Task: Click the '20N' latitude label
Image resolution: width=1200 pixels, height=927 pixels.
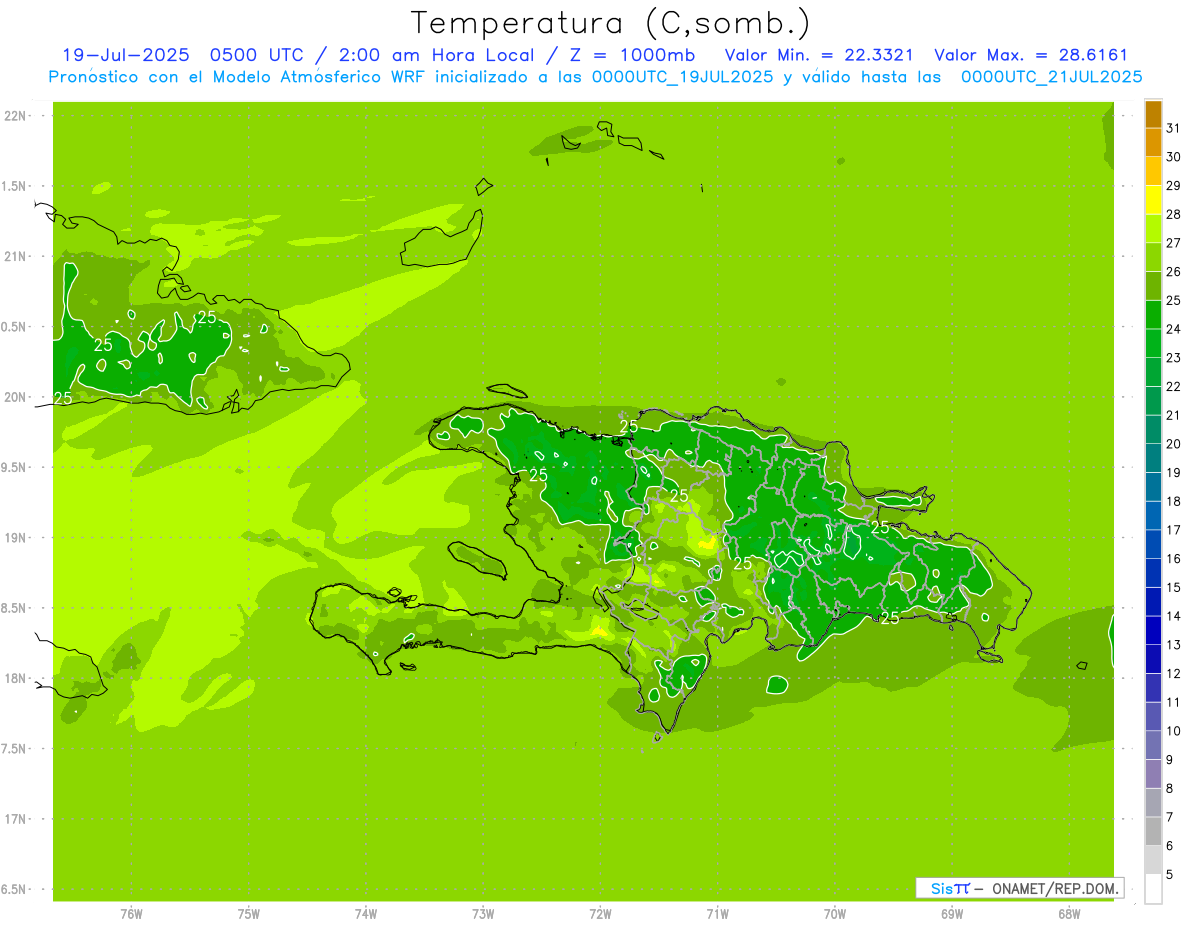Action: [15, 397]
